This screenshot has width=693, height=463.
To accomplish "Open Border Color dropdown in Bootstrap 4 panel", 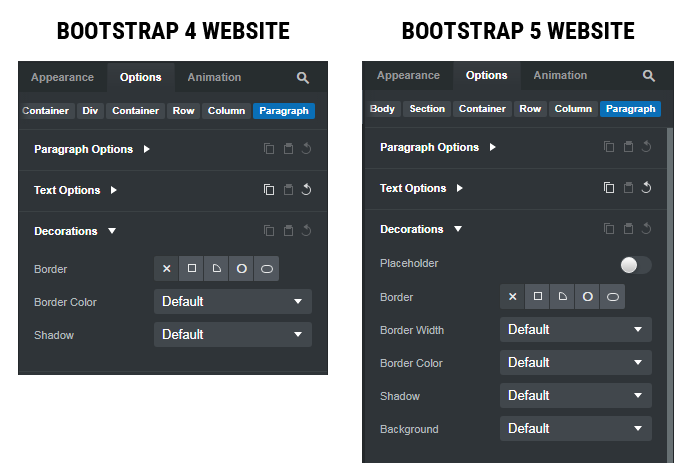I will [233, 302].
